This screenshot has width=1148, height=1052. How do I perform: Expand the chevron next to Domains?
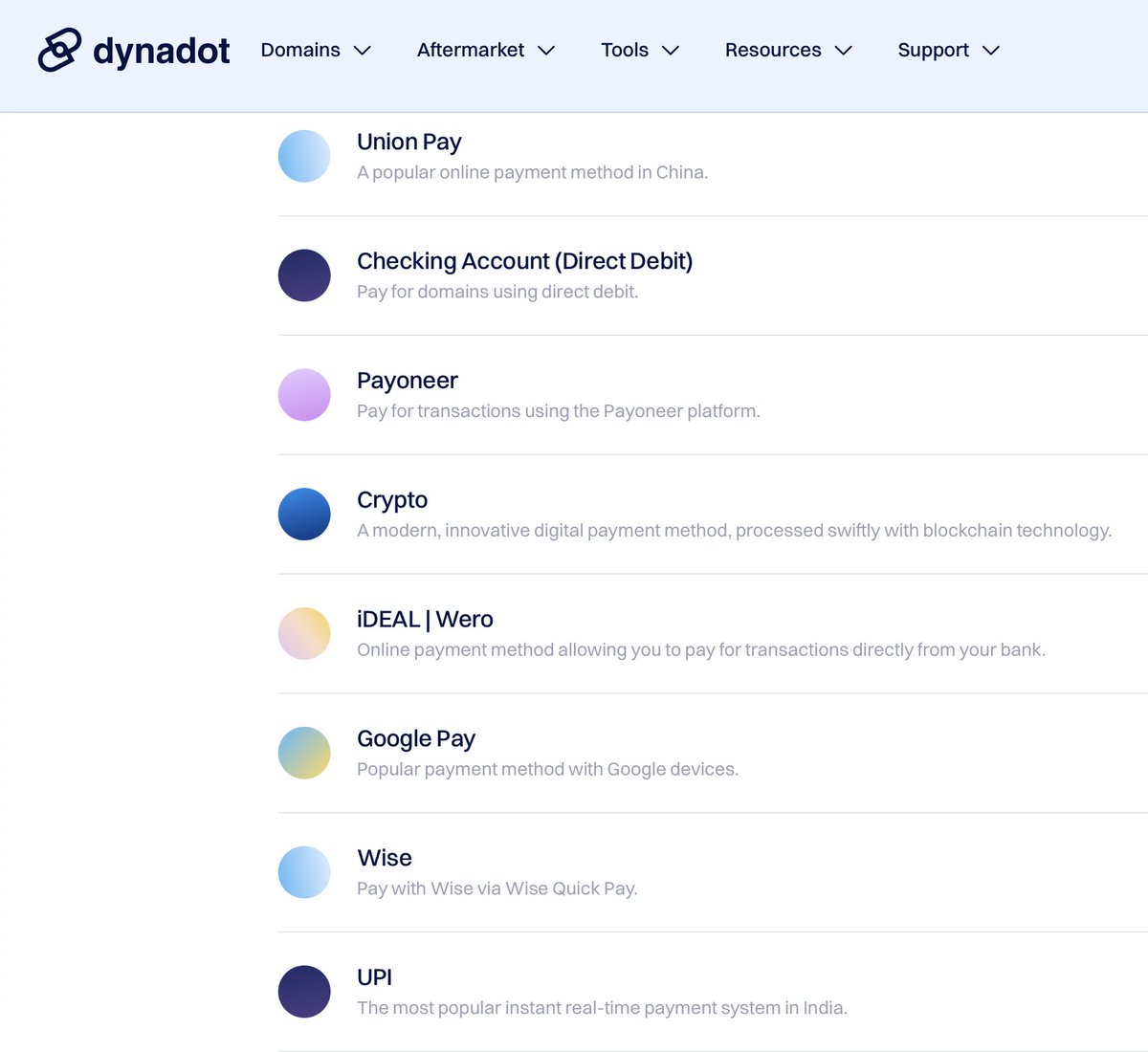(x=363, y=51)
